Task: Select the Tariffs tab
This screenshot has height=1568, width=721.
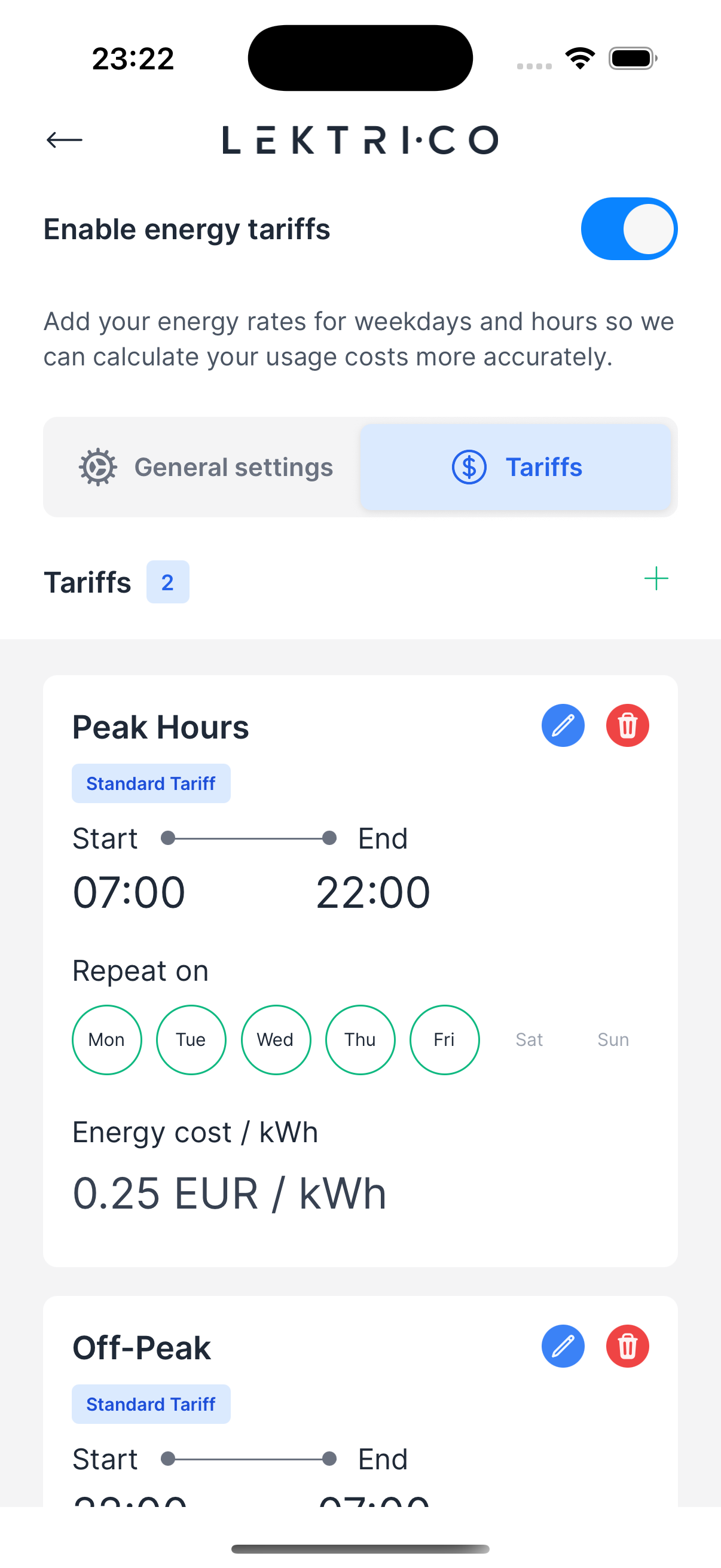Action: (x=516, y=467)
